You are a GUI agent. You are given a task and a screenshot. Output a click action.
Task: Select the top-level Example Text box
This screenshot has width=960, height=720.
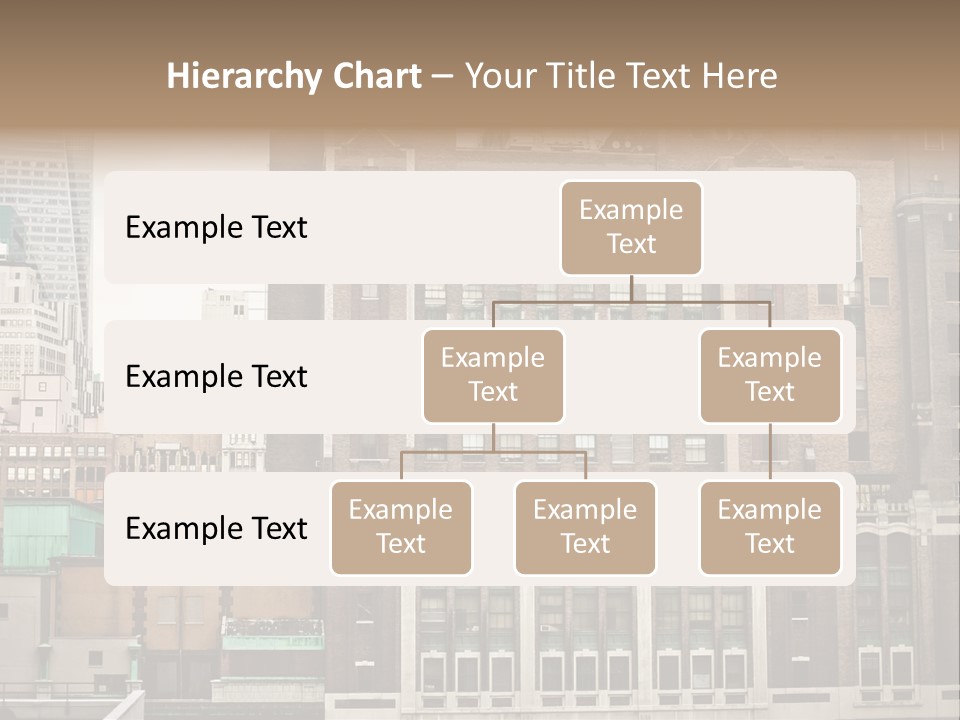[631, 227]
